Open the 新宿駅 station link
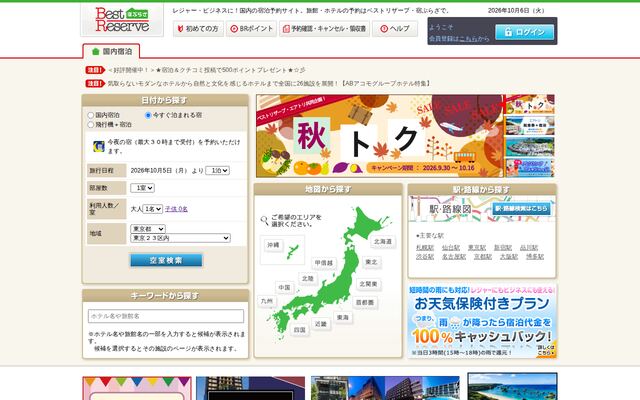This screenshot has height=400, width=640. point(503,248)
